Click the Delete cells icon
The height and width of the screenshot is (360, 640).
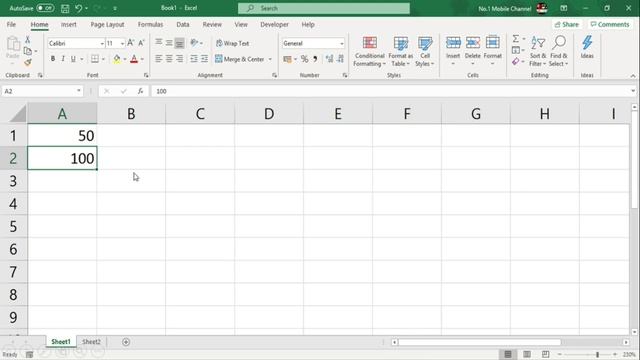pos(473,42)
